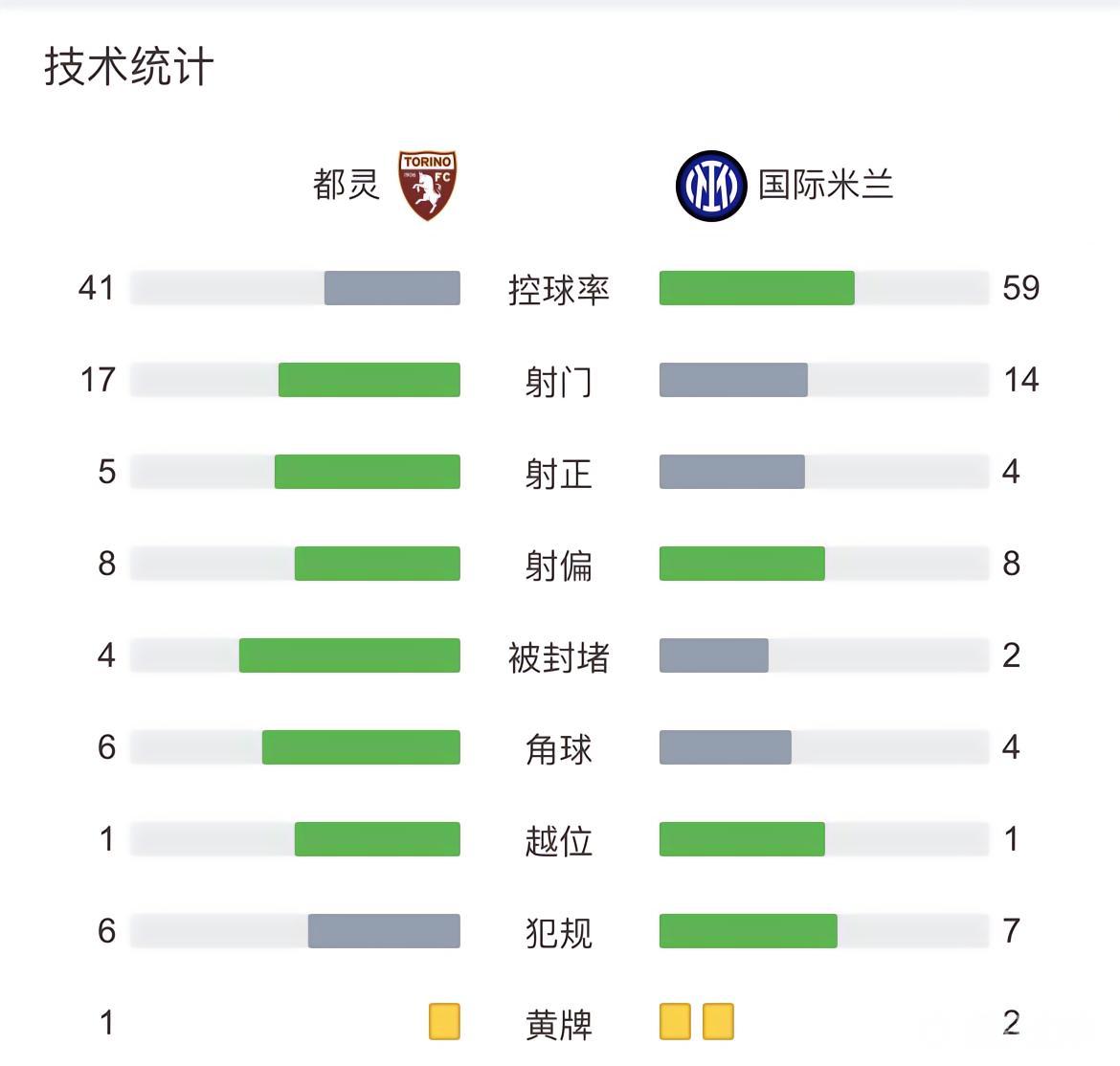
Task: Click Inter's possession value 59
Action: tap(1020, 288)
